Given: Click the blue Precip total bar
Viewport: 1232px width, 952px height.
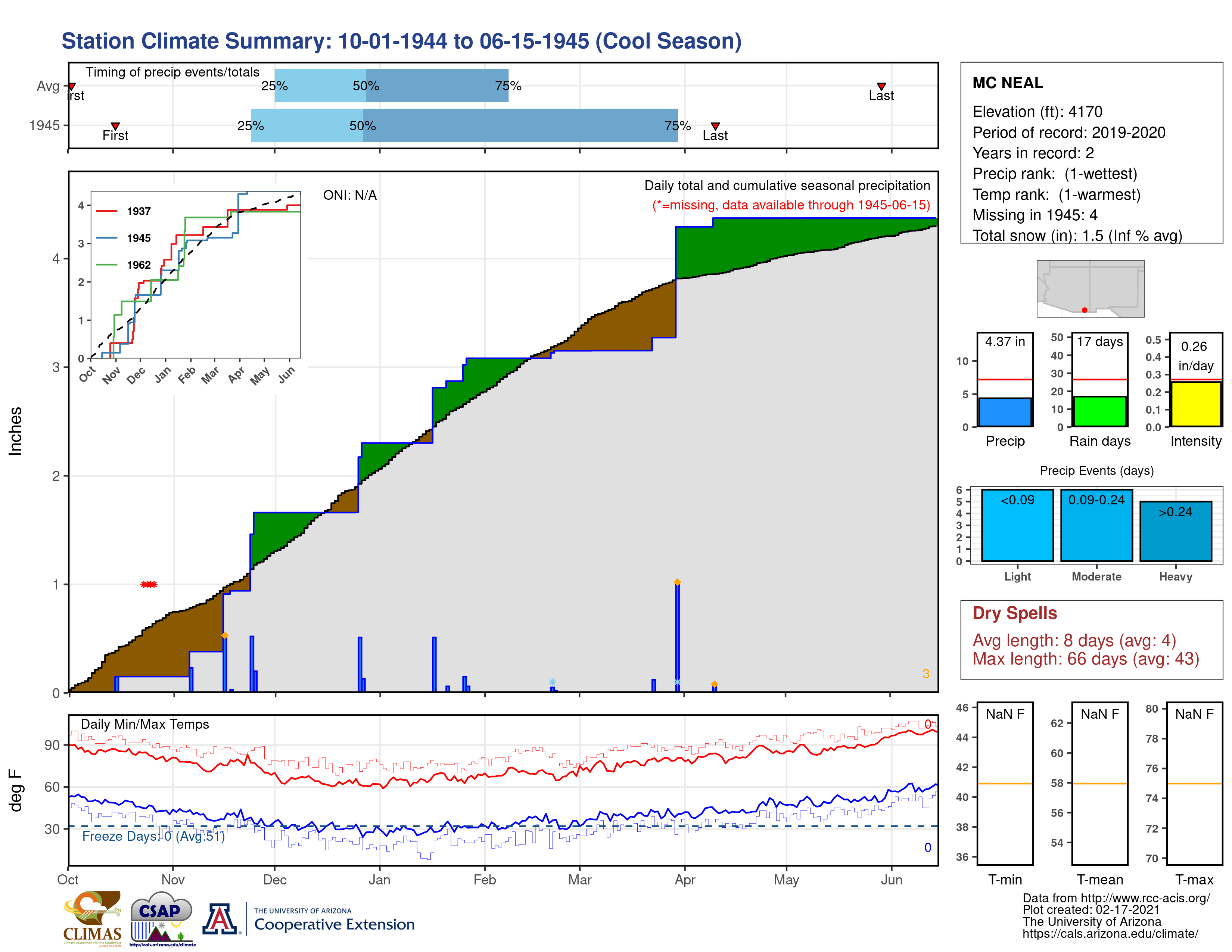Looking at the screenshot, I should (x=1005, y=412).
